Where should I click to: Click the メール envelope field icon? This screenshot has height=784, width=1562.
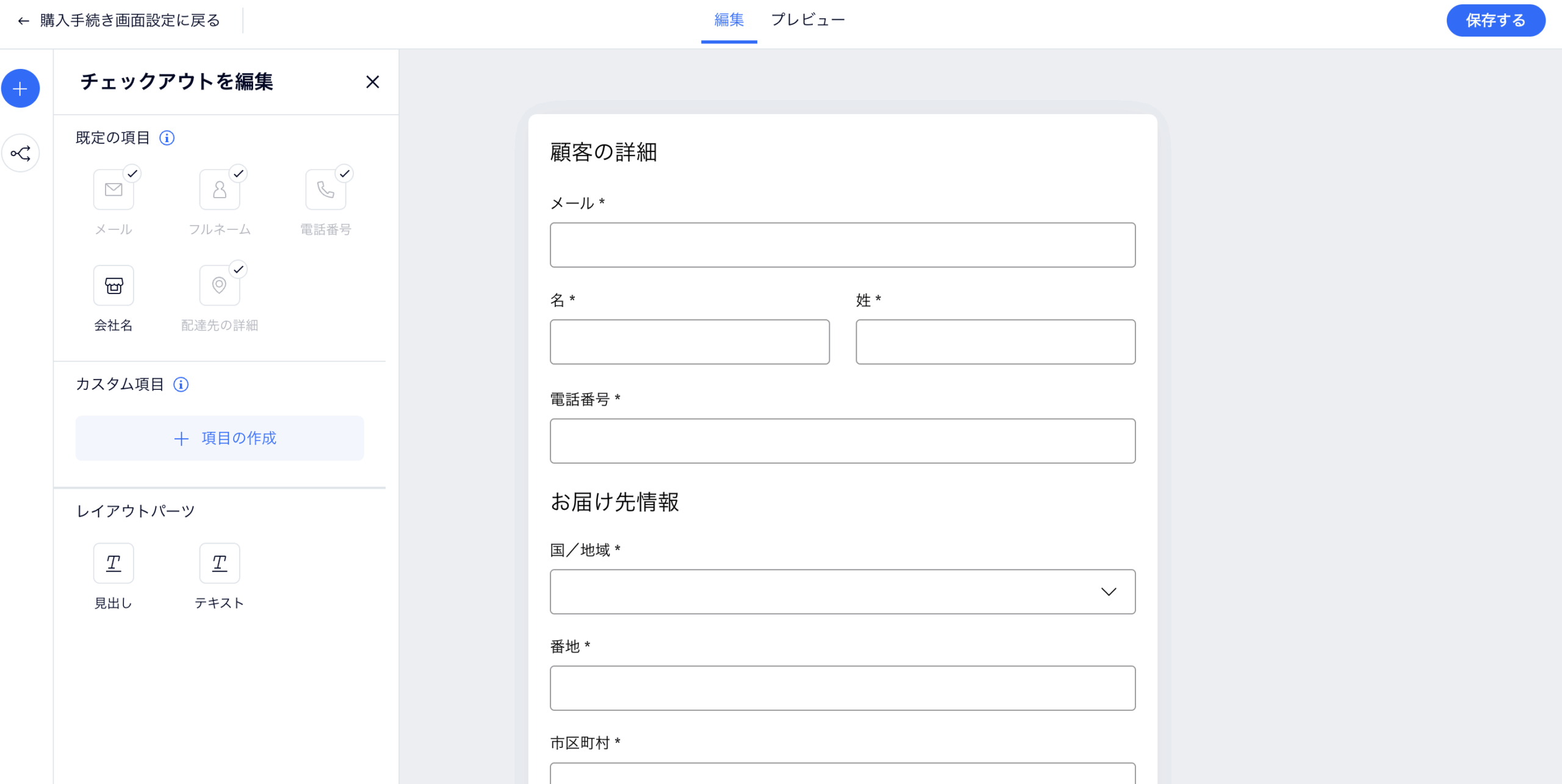(x=113, y=190)
